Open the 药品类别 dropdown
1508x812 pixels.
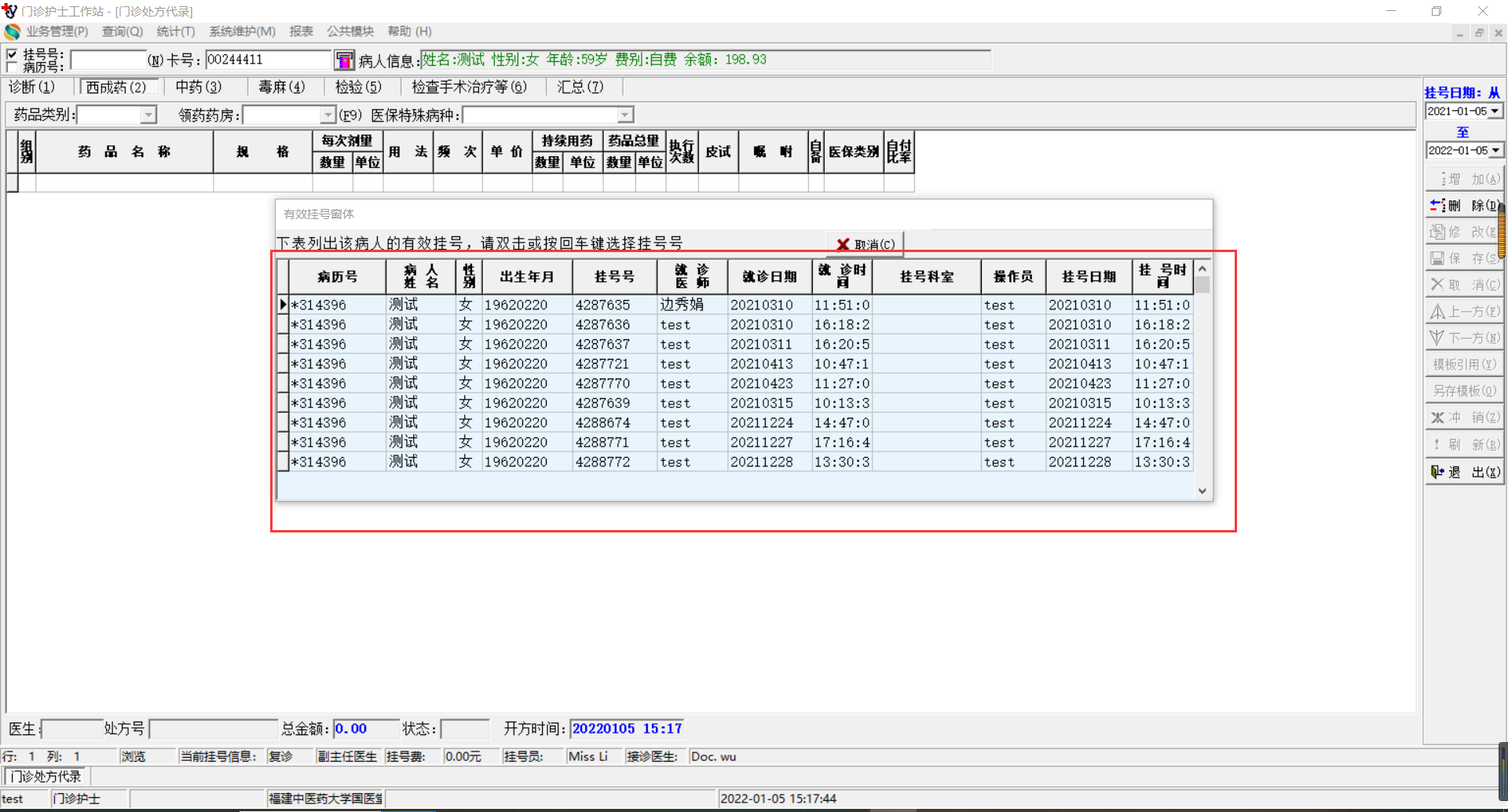click(148, 115)
